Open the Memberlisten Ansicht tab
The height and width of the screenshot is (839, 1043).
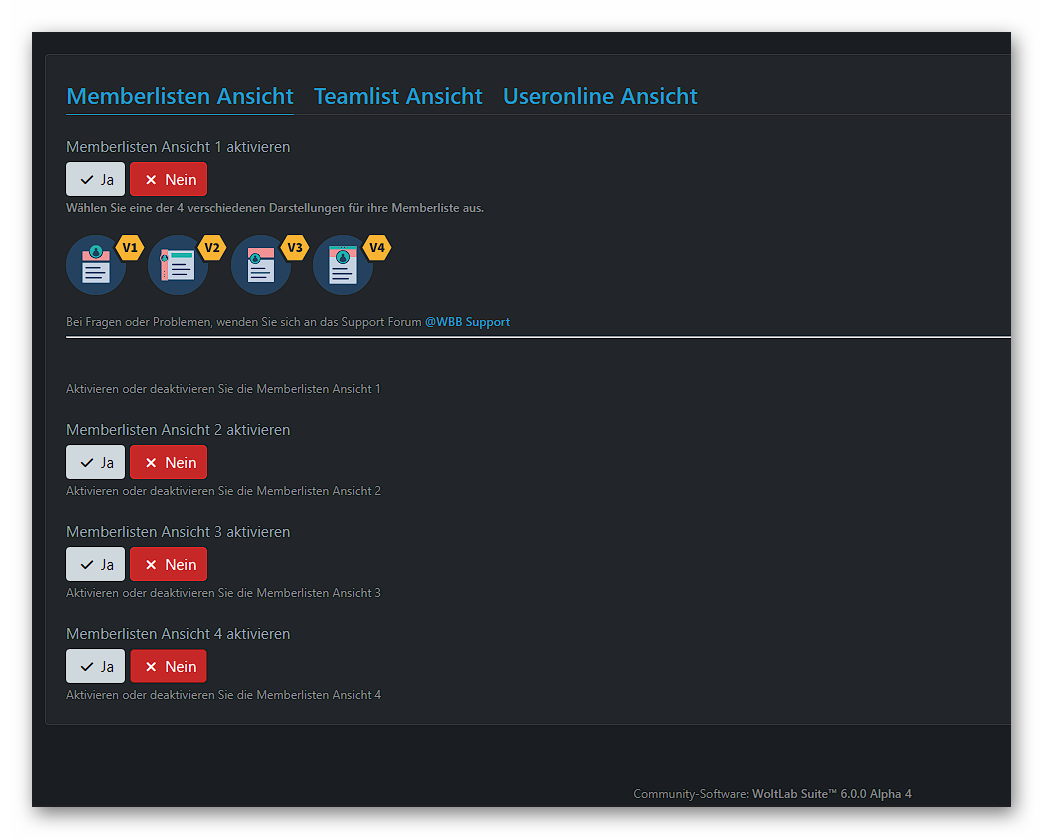point(180,96)
